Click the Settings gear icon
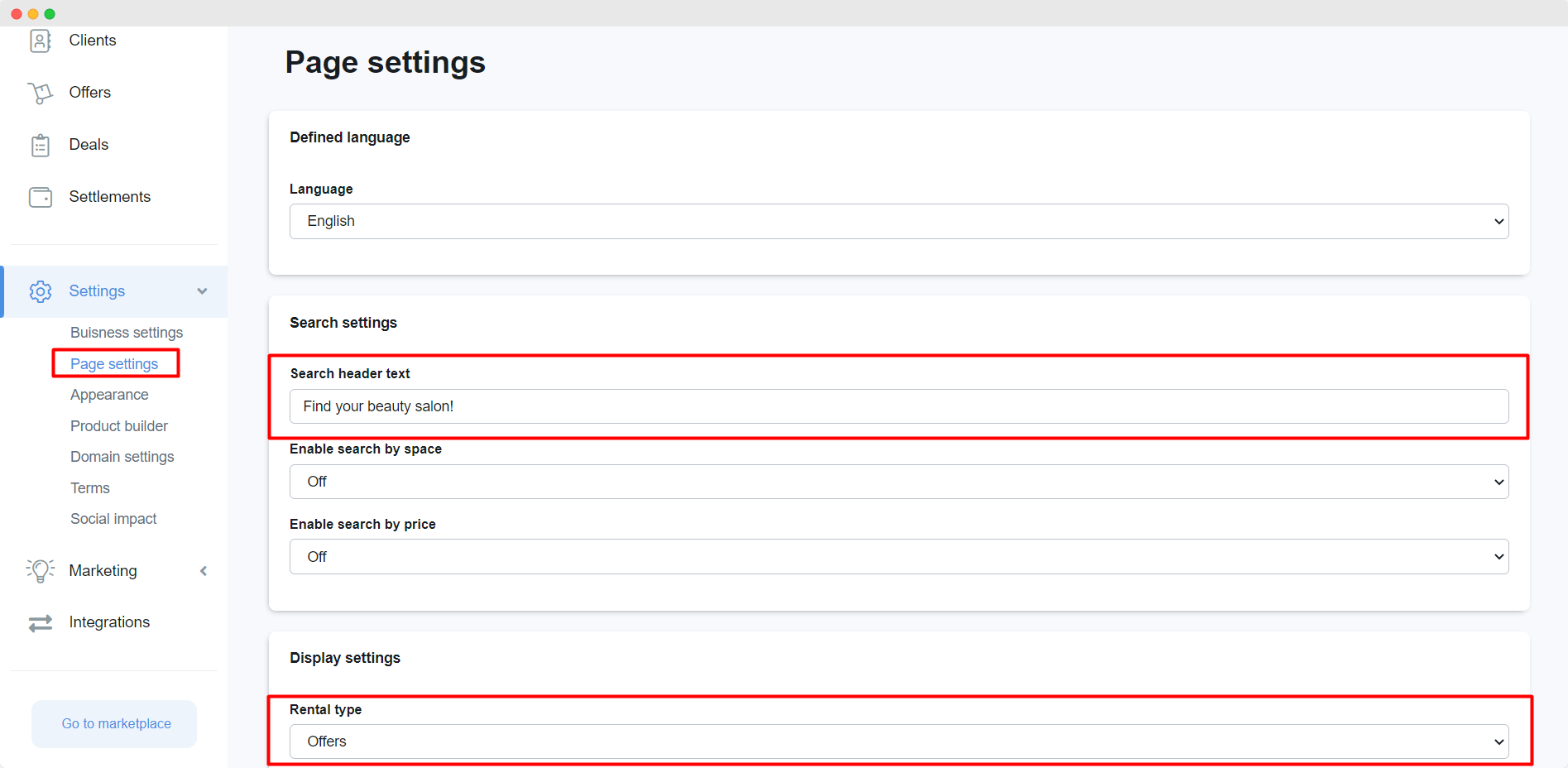1568x768 pixels. coord(40,291)
